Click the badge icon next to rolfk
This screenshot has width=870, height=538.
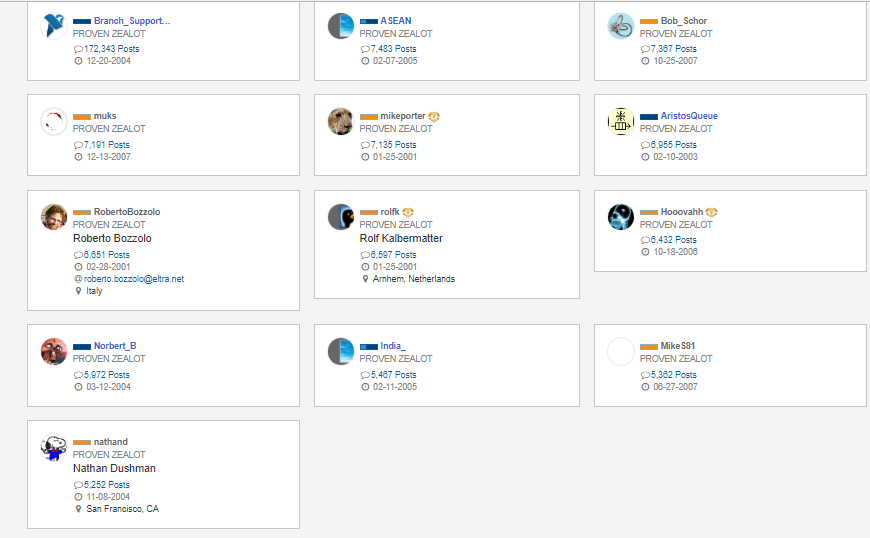(x=408, y=212)
